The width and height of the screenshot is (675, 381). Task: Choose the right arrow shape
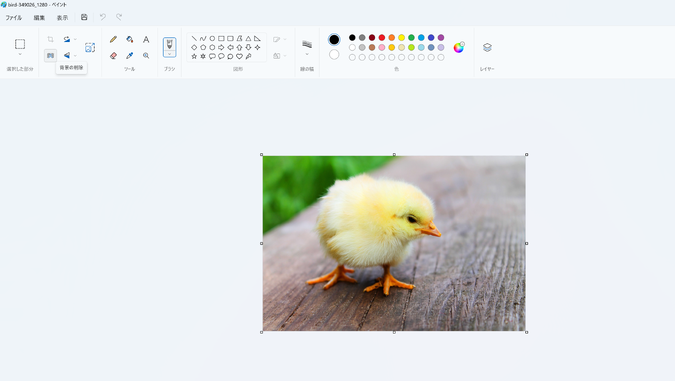(221, 47)
